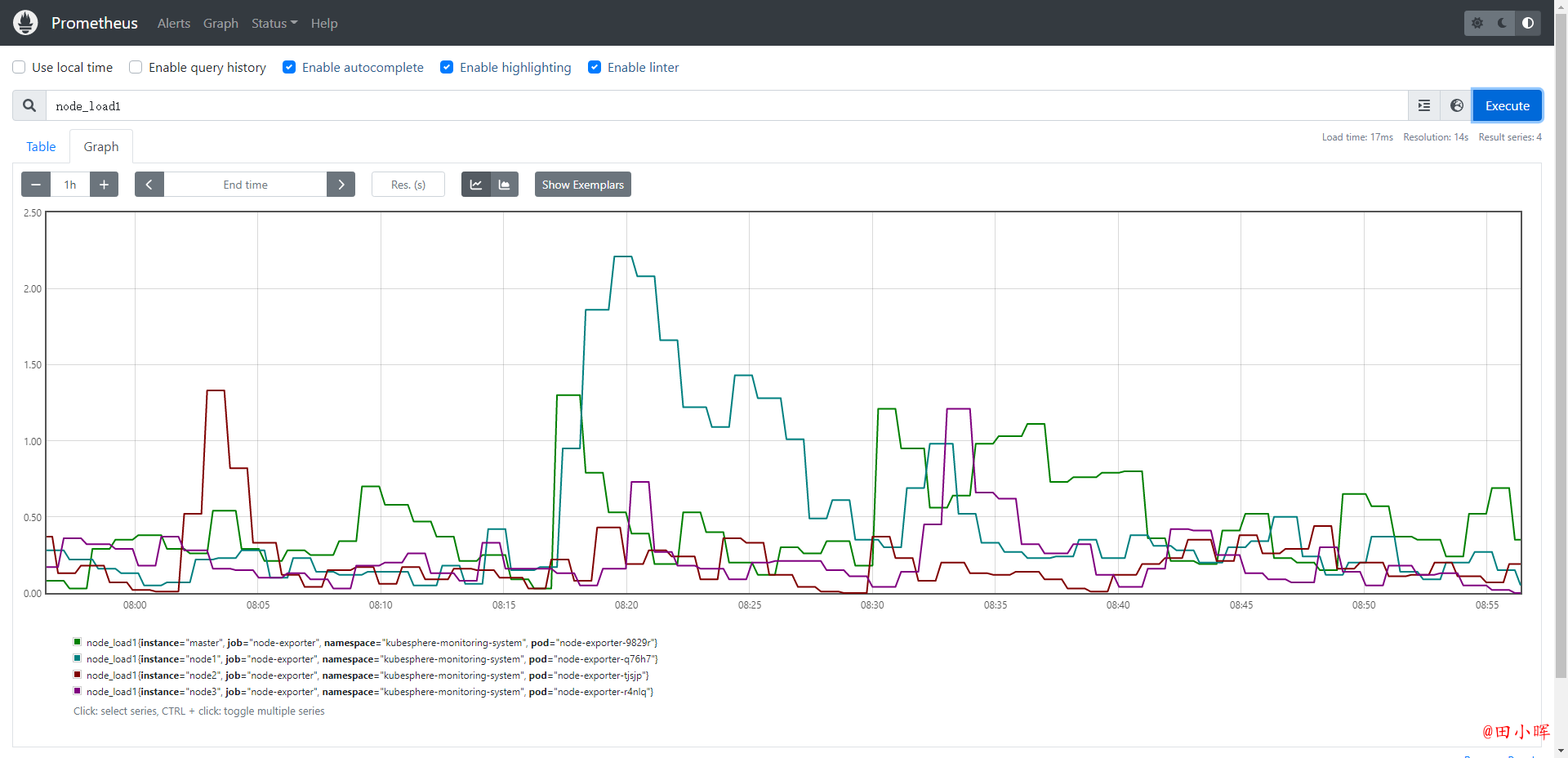Image resolution: width=1568 pixels, height=758 pixels.
Task: Enable the Use local time checkbox
Action: click(19, 67)
